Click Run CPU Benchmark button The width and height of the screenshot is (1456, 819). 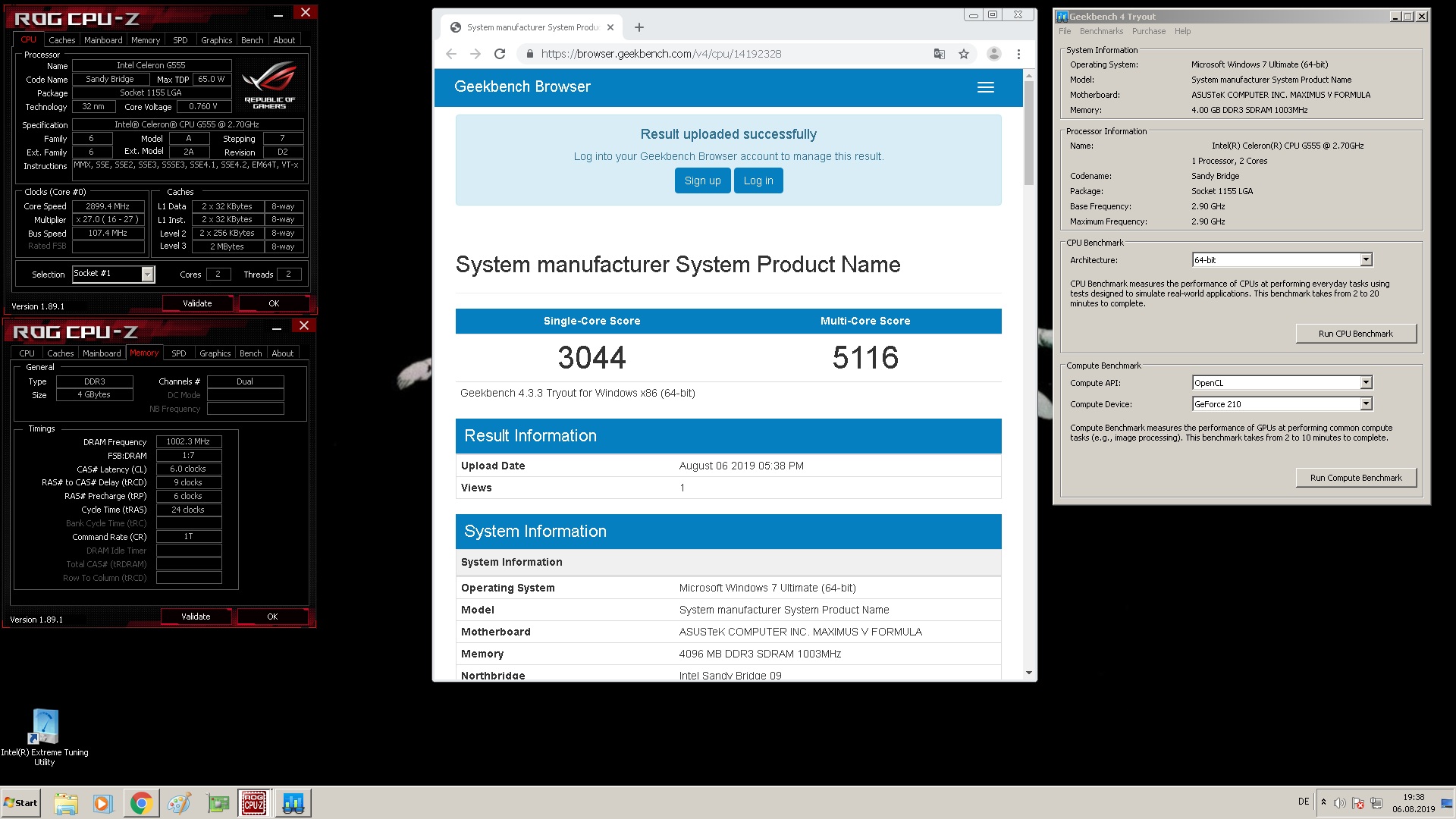1356,334
